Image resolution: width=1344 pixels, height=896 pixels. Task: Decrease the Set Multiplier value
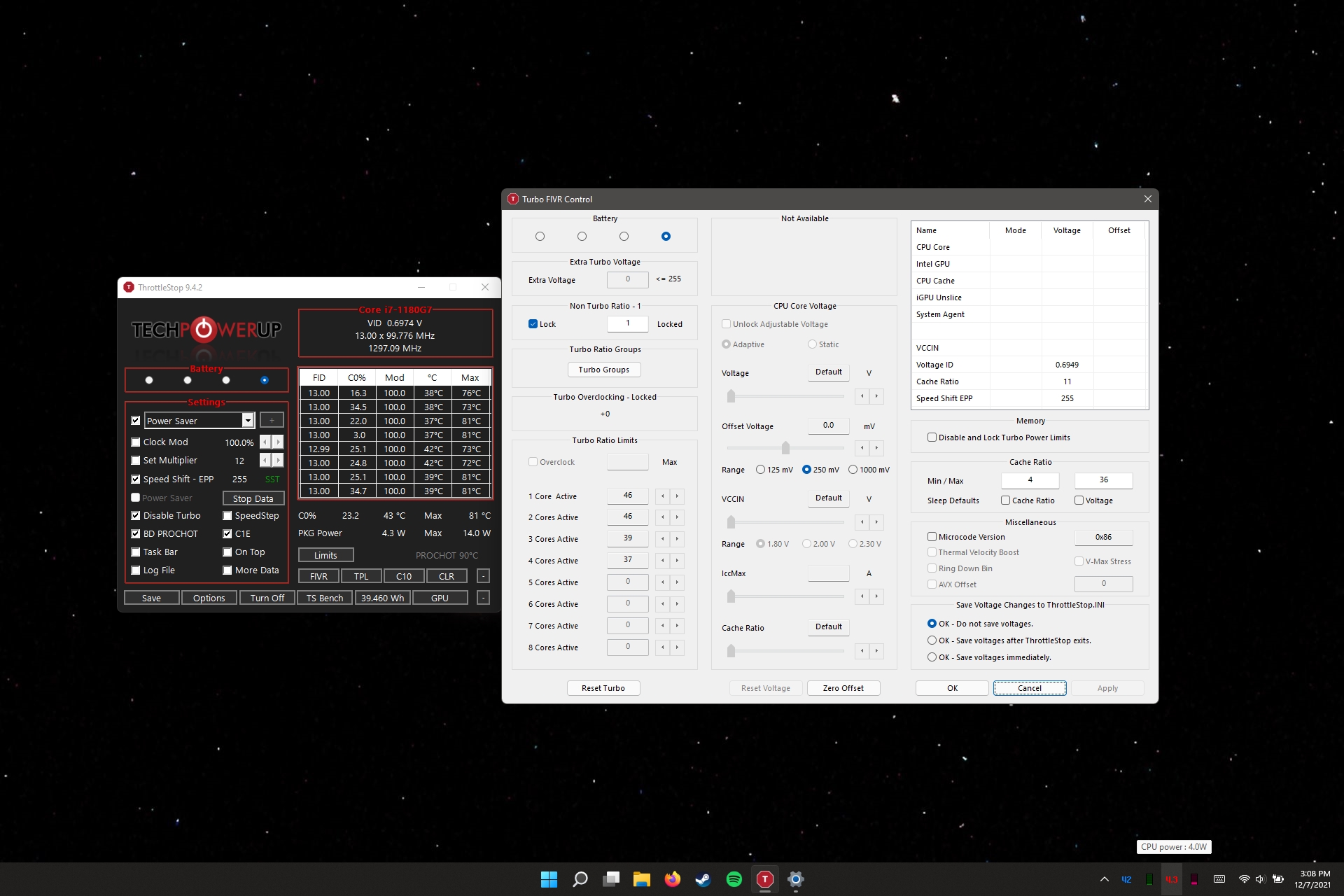(265, 461)
